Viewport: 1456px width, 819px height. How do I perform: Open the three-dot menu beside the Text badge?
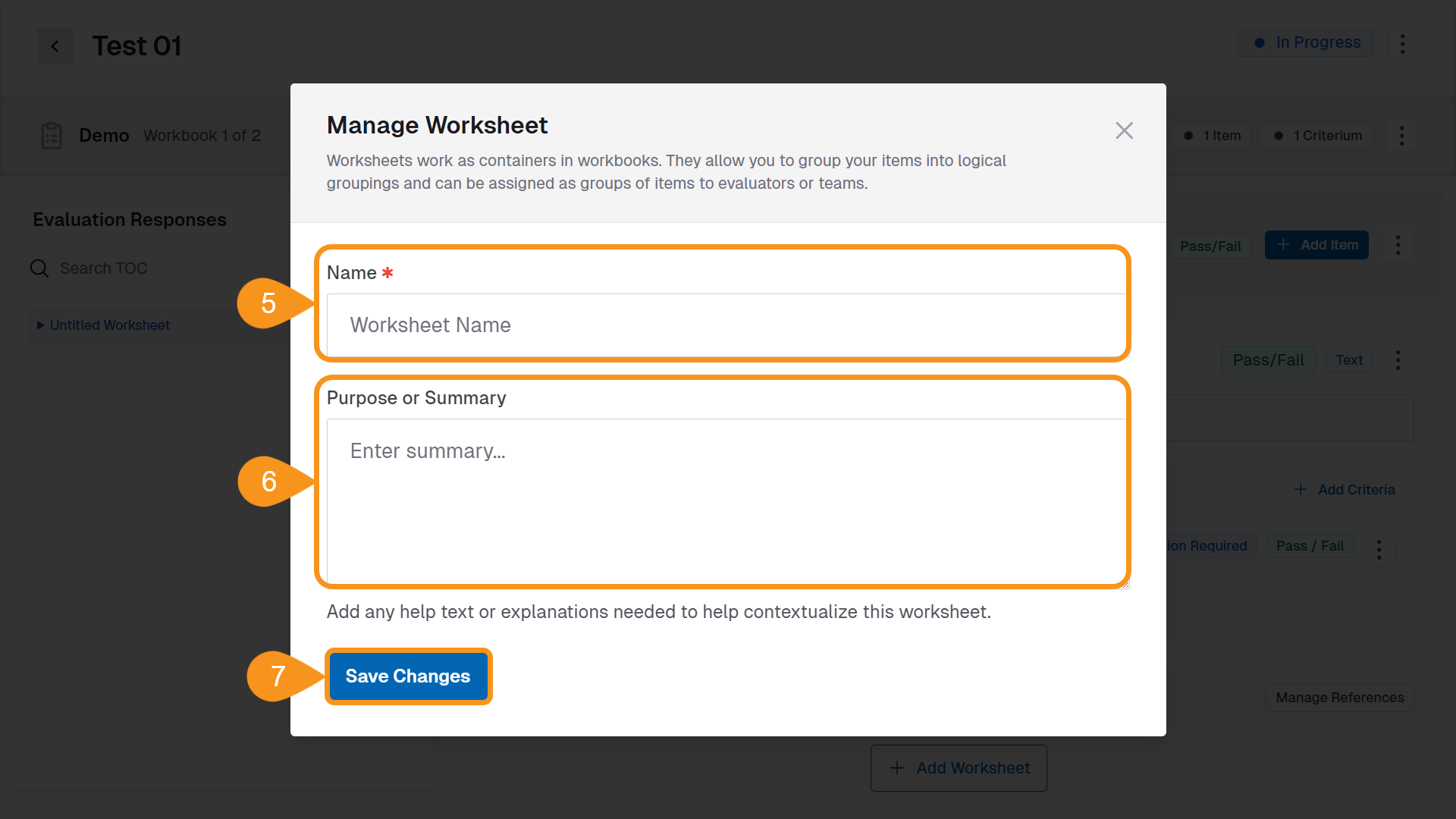tap(1398, 360)
